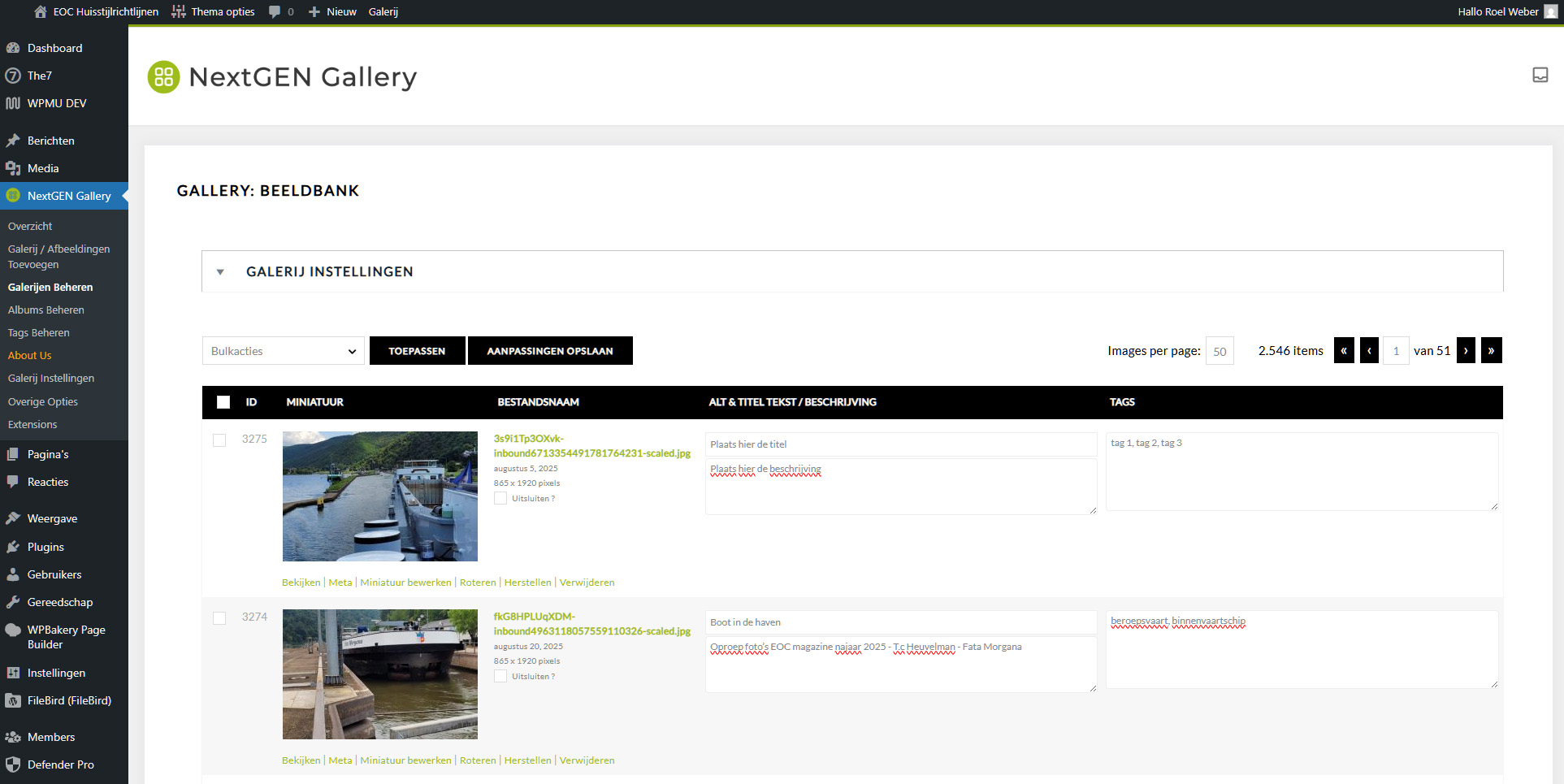1564x784 pixels.
Task: Open the Plugins sidebar icon
Action: click(13, 547)
